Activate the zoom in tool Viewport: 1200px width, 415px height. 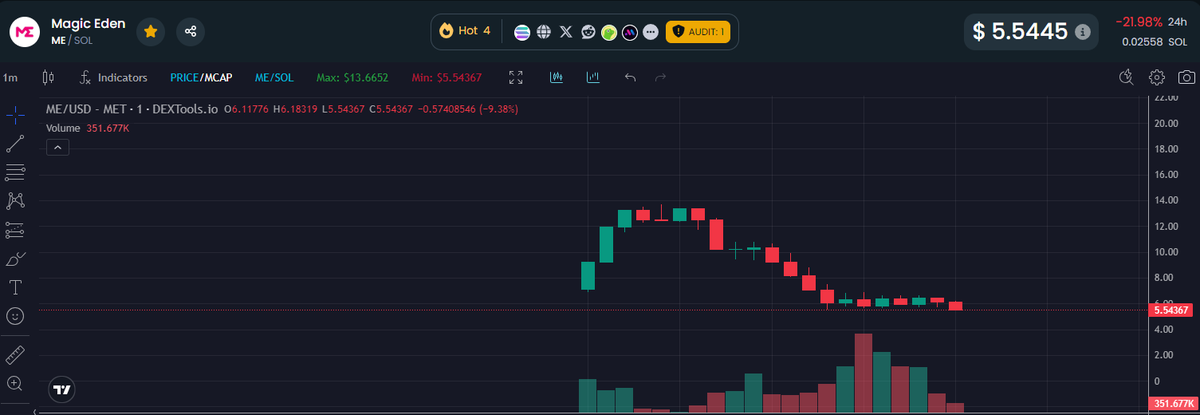pyautogui.click(x=15, y=383)
